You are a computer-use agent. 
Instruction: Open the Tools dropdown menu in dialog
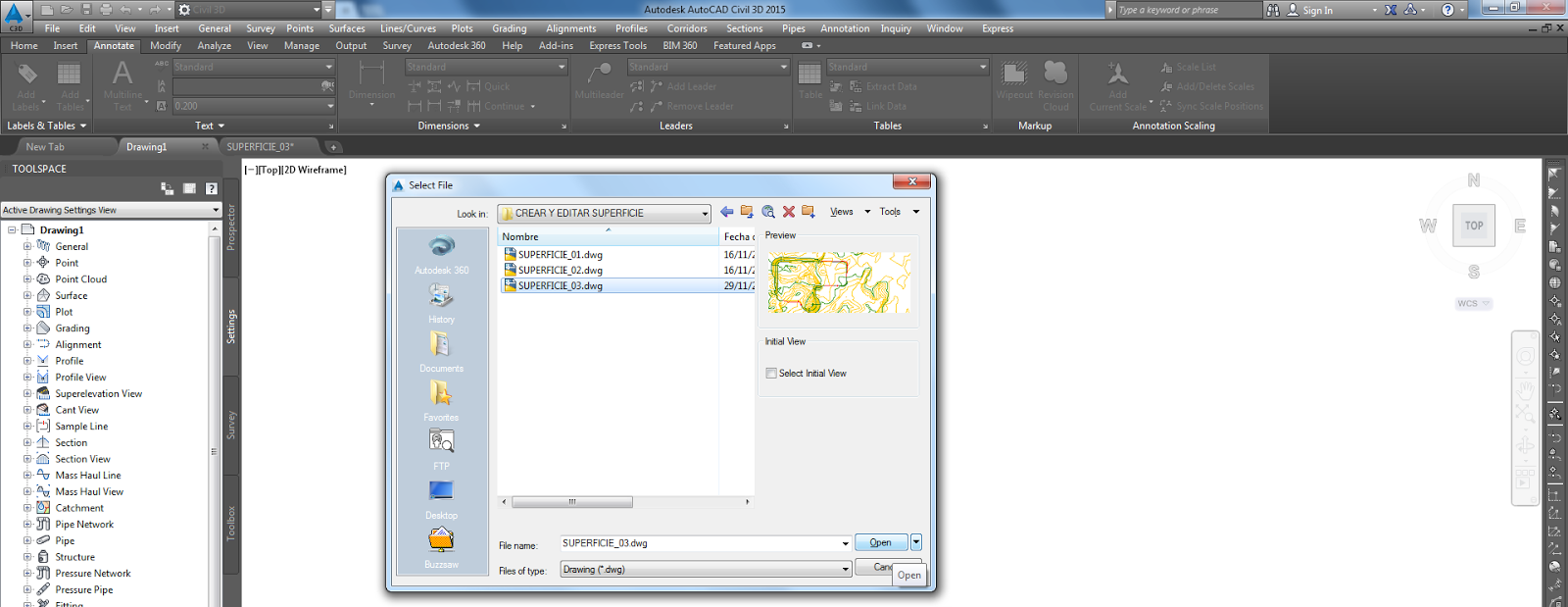pos(900,212)
